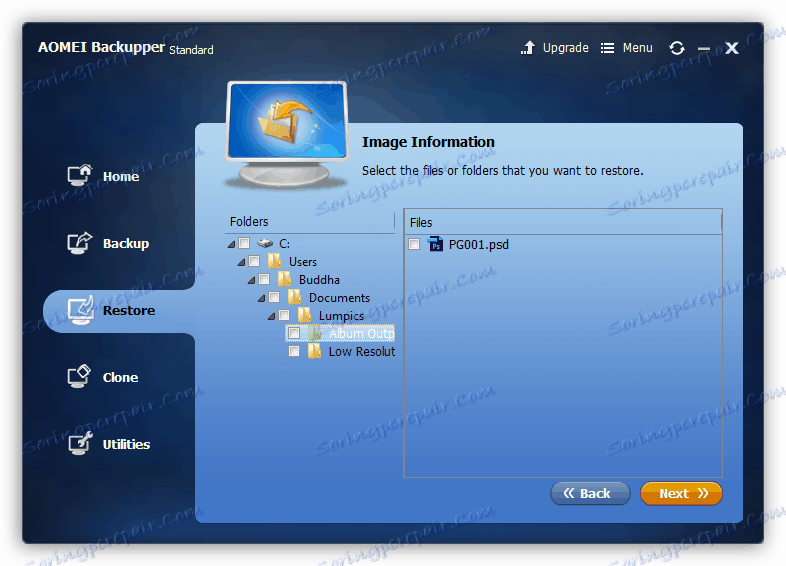The width and height of the screenshot is (786, 566).
Task: Select the Buddha folder name
Action: [319, 280]
